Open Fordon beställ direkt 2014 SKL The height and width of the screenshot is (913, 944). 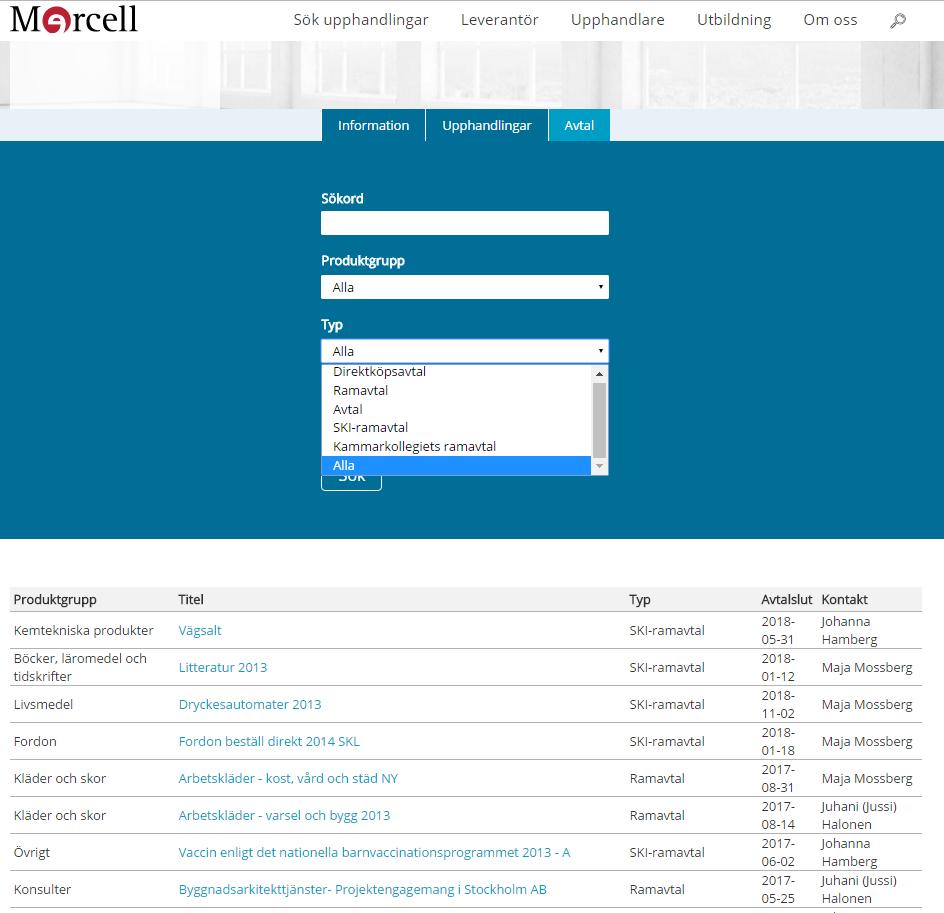(x=269, y=741)
